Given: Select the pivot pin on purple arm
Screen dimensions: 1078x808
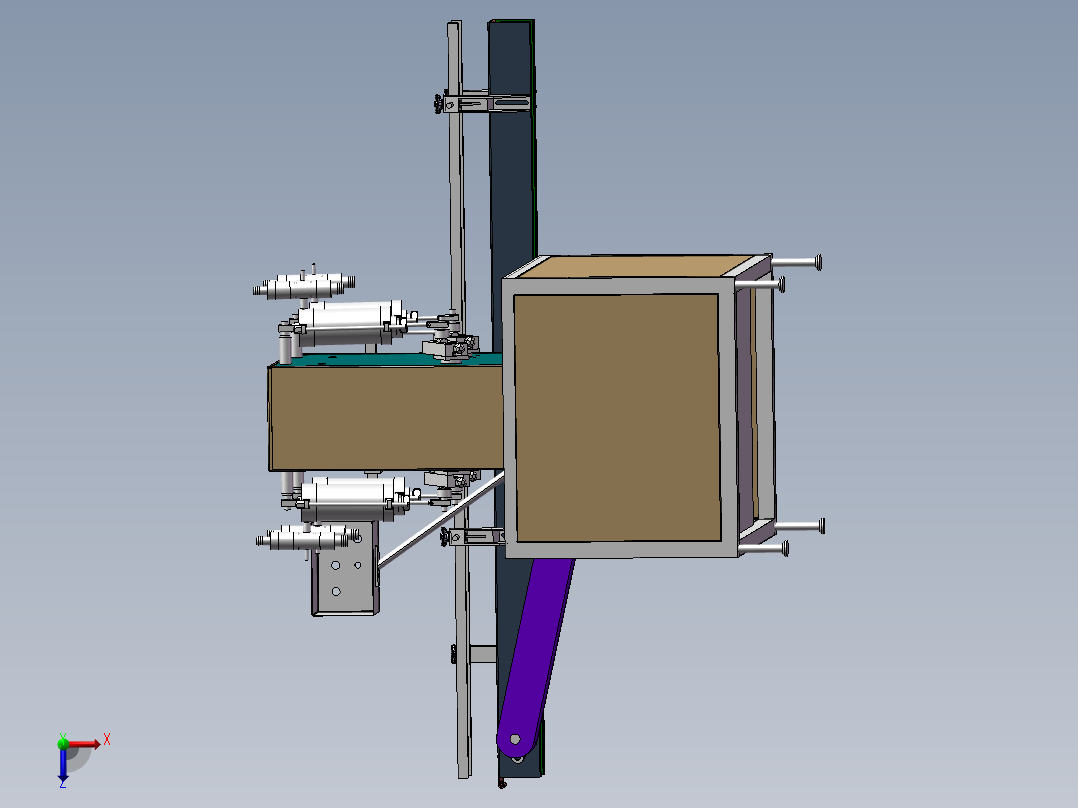Looking at the screenshot, I should click(515, 740).
